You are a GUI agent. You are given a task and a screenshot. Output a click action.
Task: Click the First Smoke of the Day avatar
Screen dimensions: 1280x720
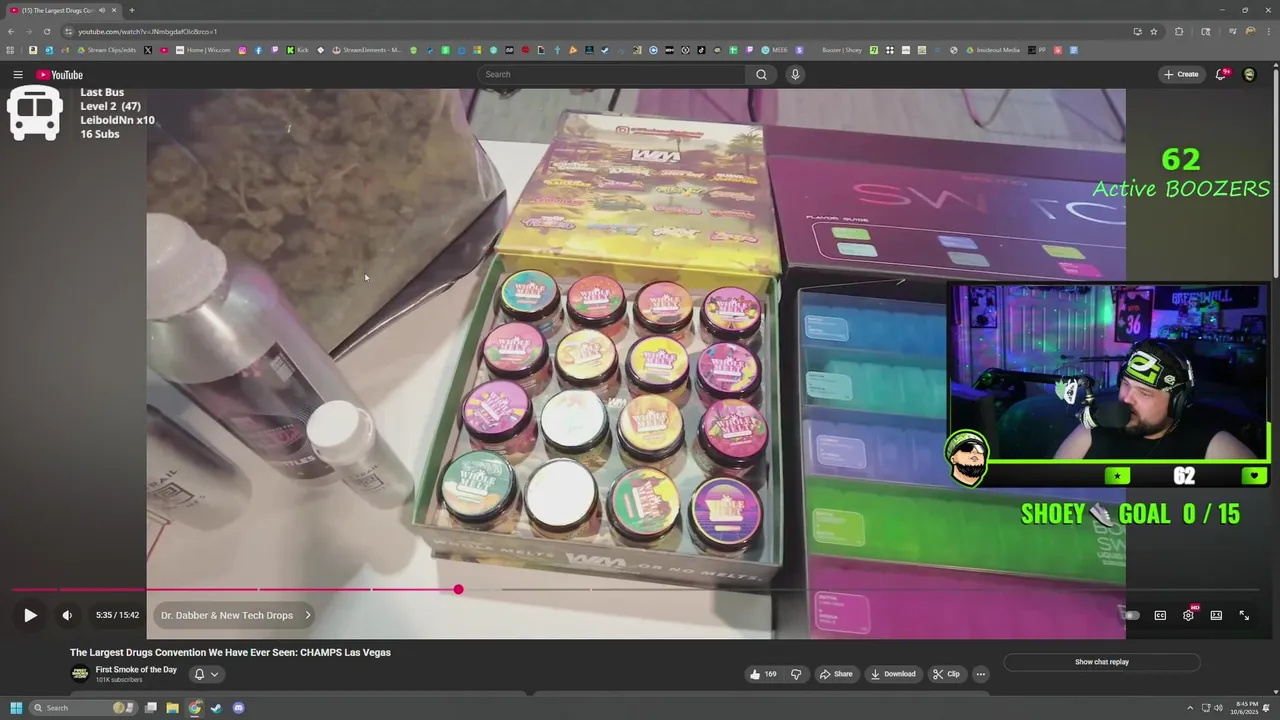click(x=80, y=674)
